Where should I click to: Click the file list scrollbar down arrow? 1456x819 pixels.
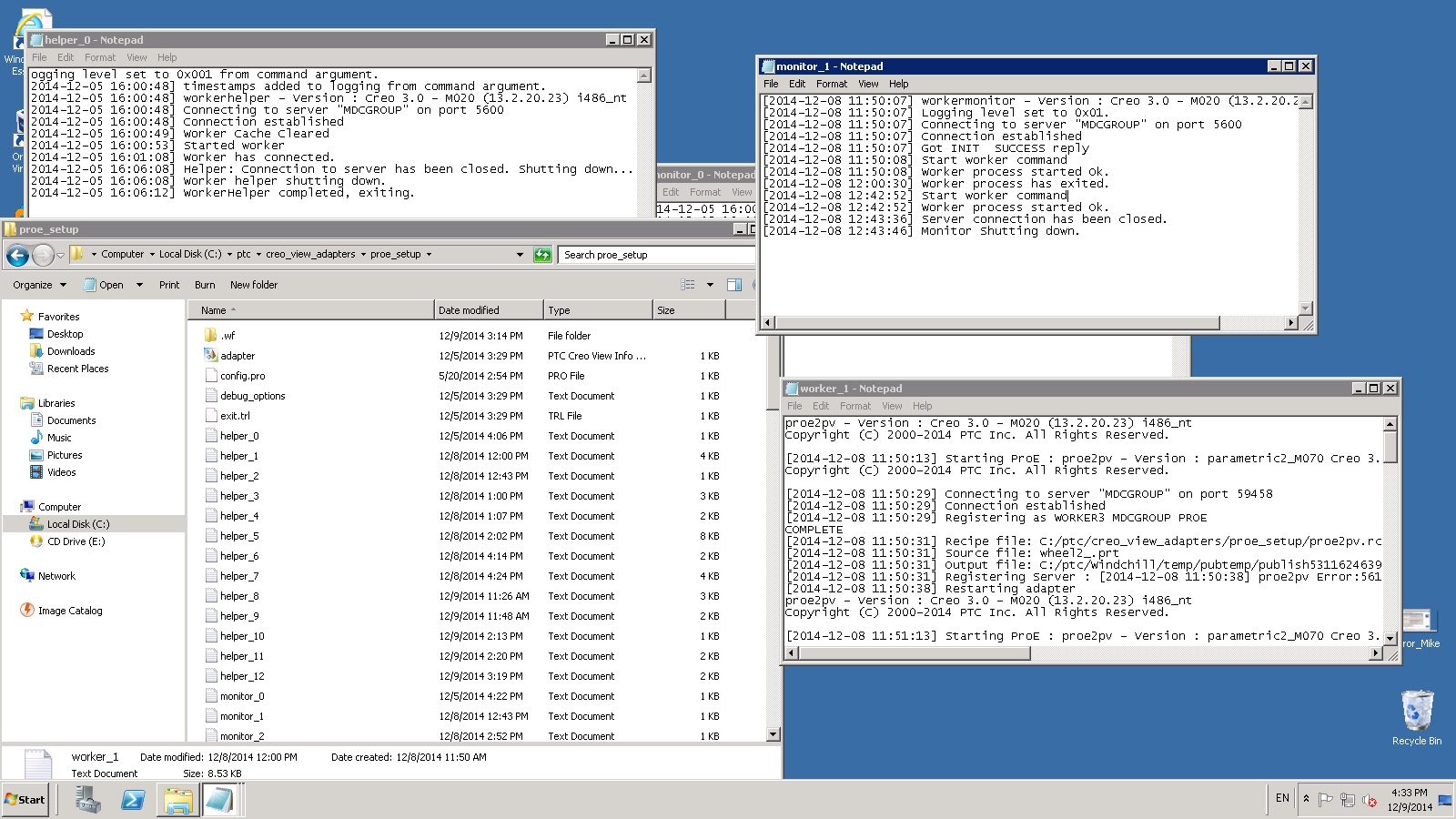[x=773, y=734]
